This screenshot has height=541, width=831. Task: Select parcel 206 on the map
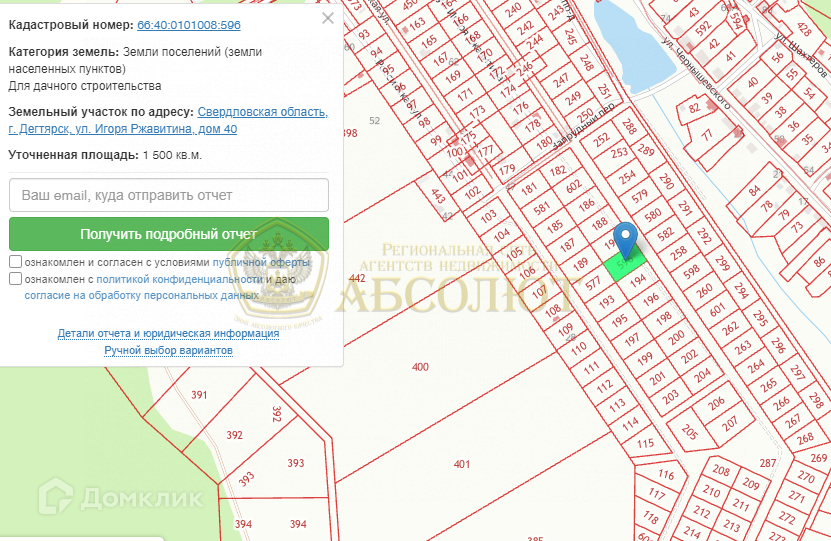tap(716, 403)
